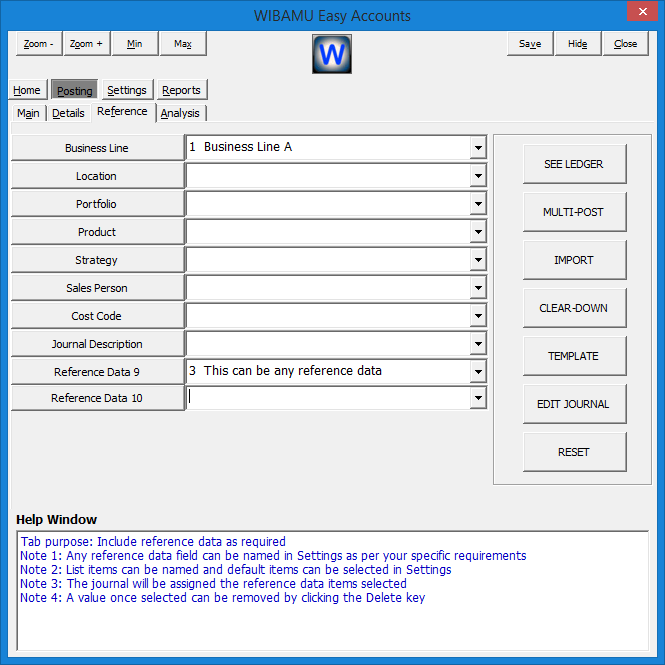Click the EDIT JOURNAL button
This screenshot has height=665, width=665.
[x=574, y=404]
